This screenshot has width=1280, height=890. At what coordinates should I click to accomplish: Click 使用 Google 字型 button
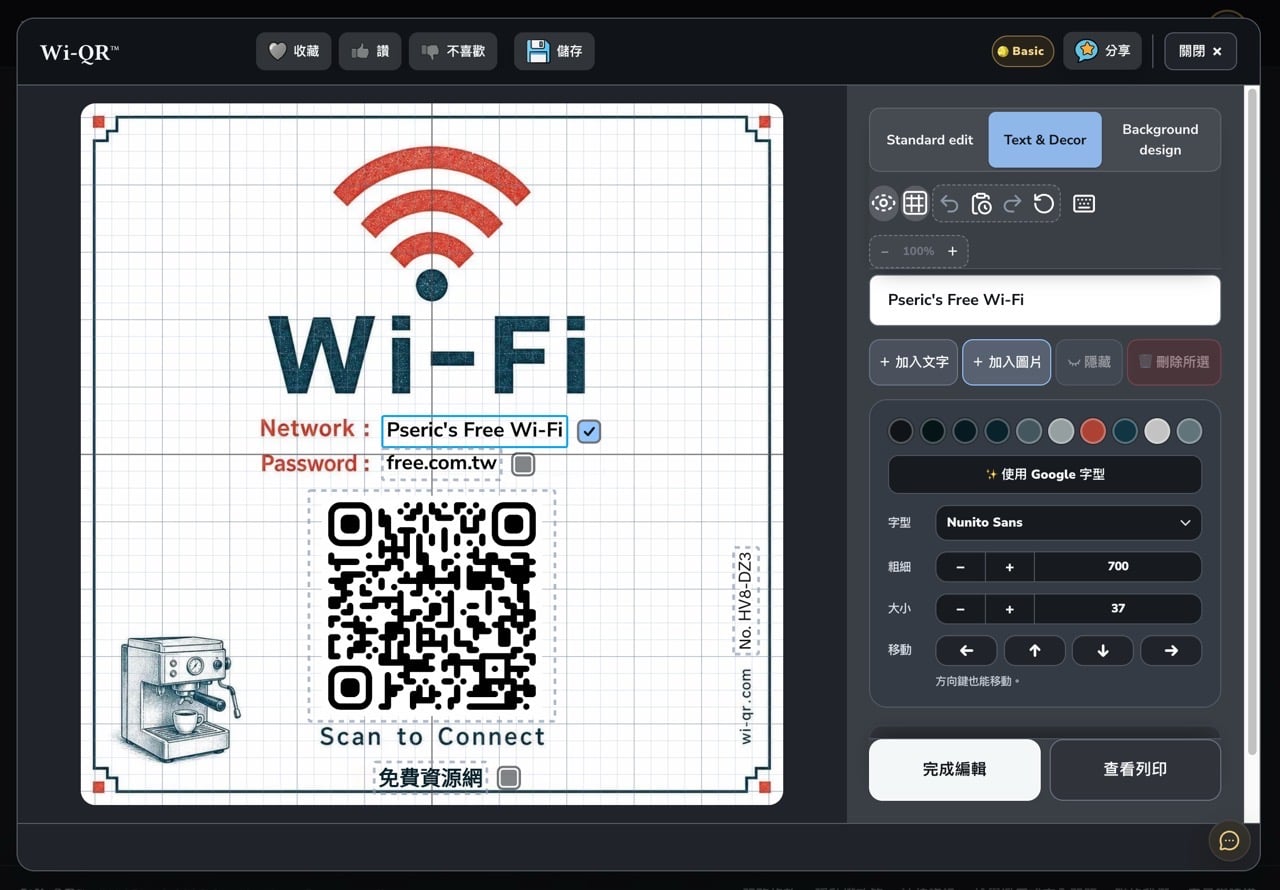coord(1045,474)
